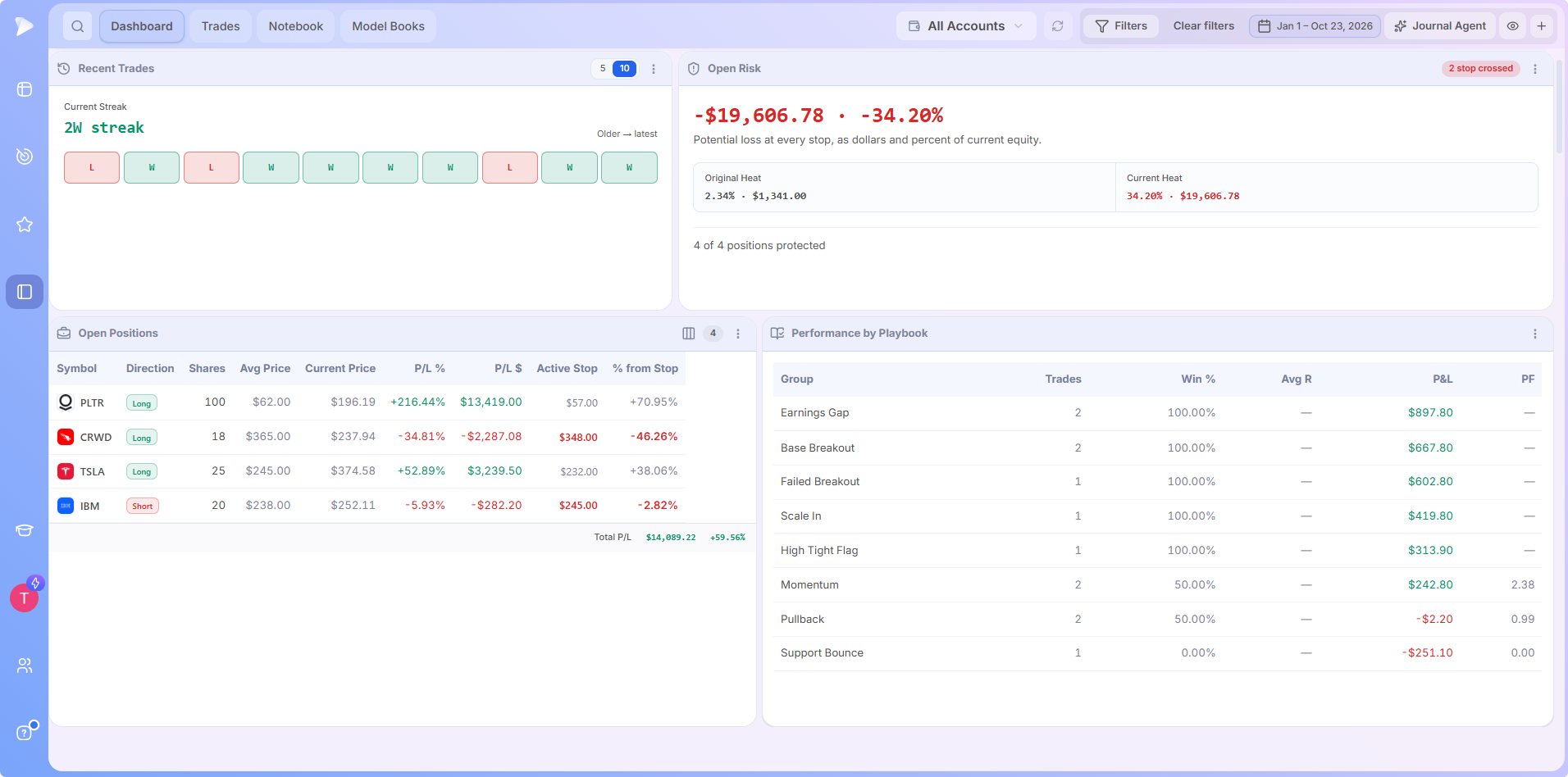The image size is (1568, 777).
Task: Open the graduation cap learning icon
Action: coord(25,530)
